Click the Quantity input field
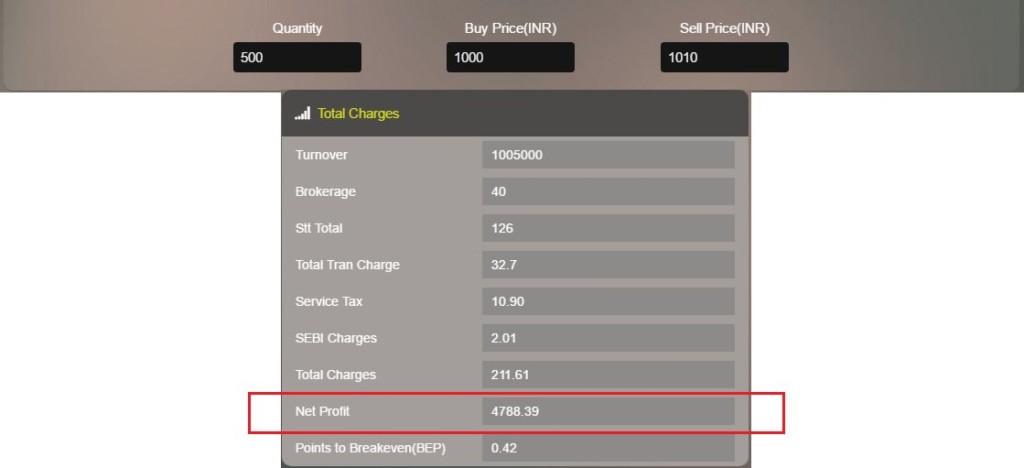The height and width of the screenshot is (468, 1024). coord(297,57)
